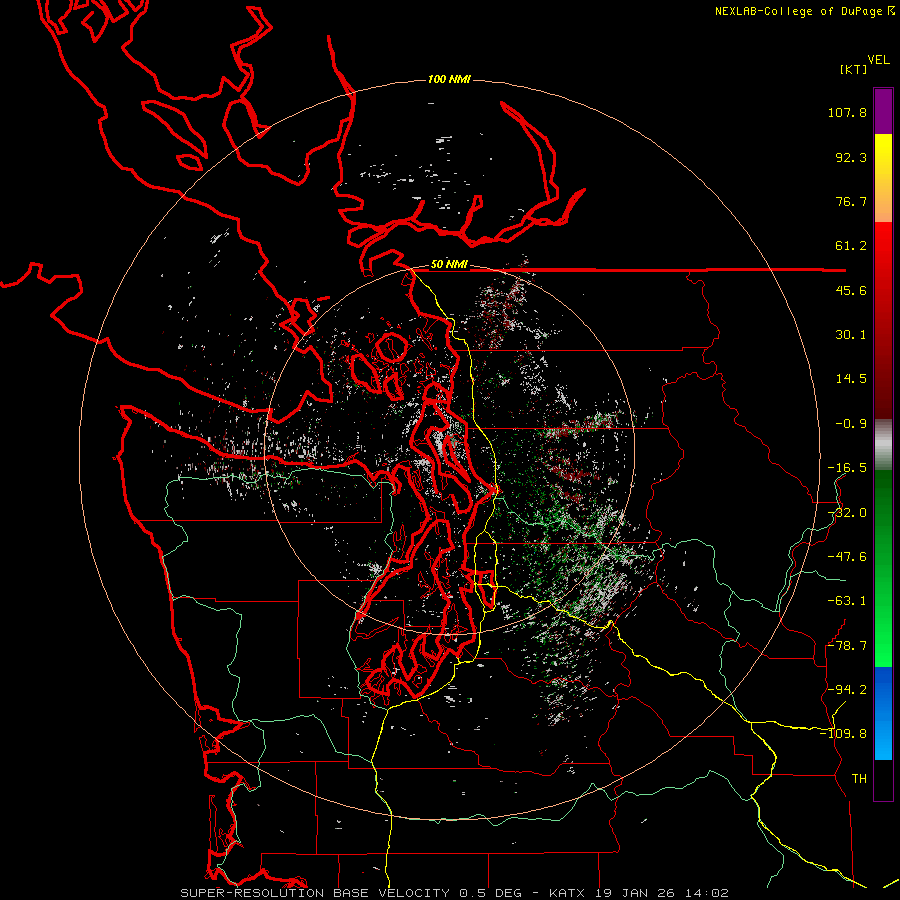The image size is (900, 900).
Task: Click the Super-Resolution Base Velocity caption
Action: tap(455, 893)
